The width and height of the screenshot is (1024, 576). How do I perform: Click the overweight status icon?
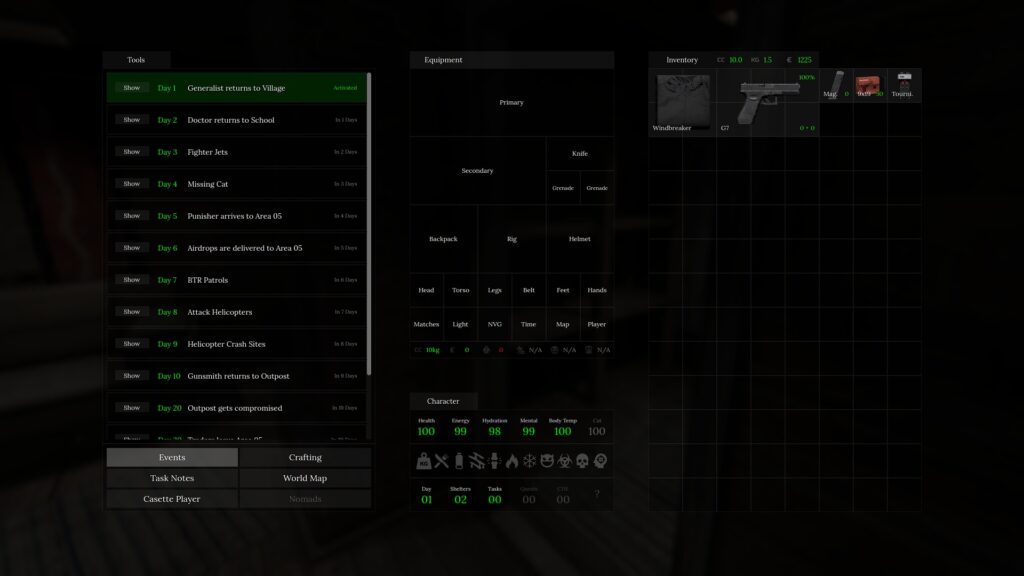[x=423, y=461]
